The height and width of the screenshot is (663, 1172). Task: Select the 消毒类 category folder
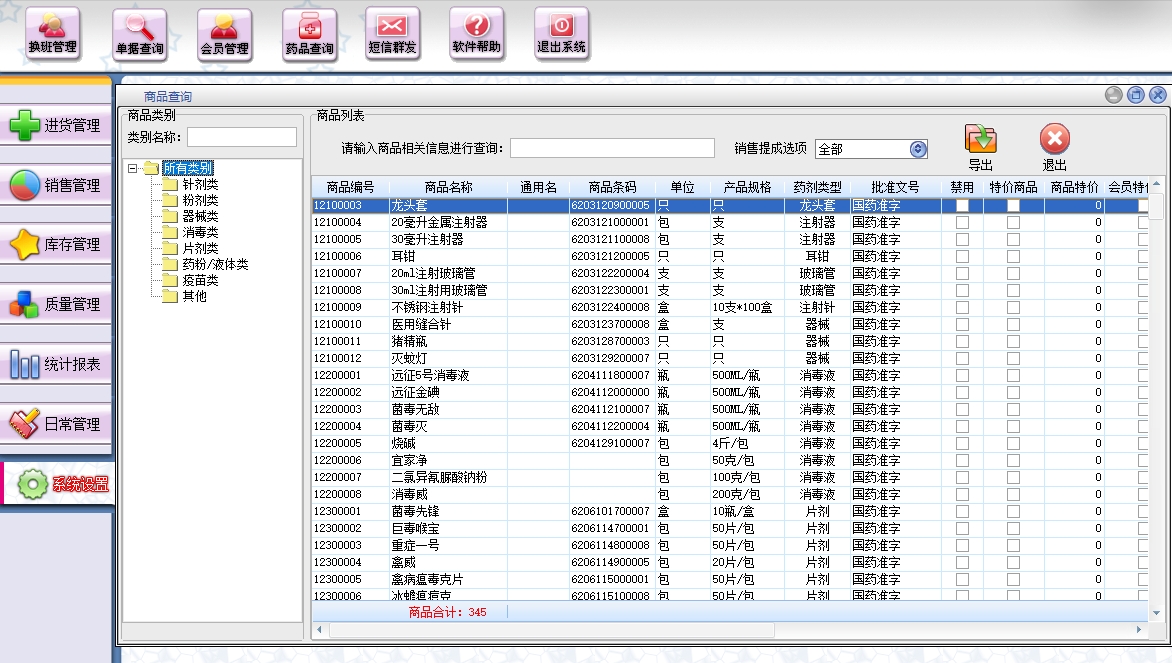pyautogui.click(x=200, y=232)
